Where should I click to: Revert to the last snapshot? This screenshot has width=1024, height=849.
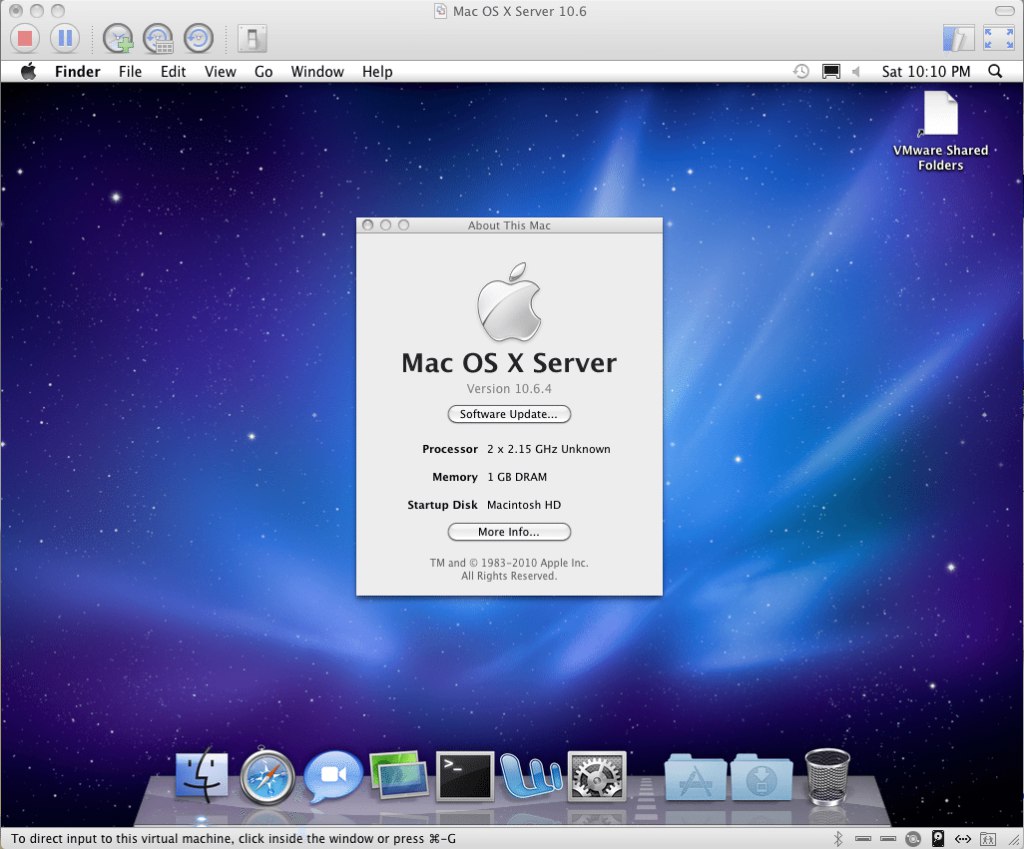tap(199, 39)
